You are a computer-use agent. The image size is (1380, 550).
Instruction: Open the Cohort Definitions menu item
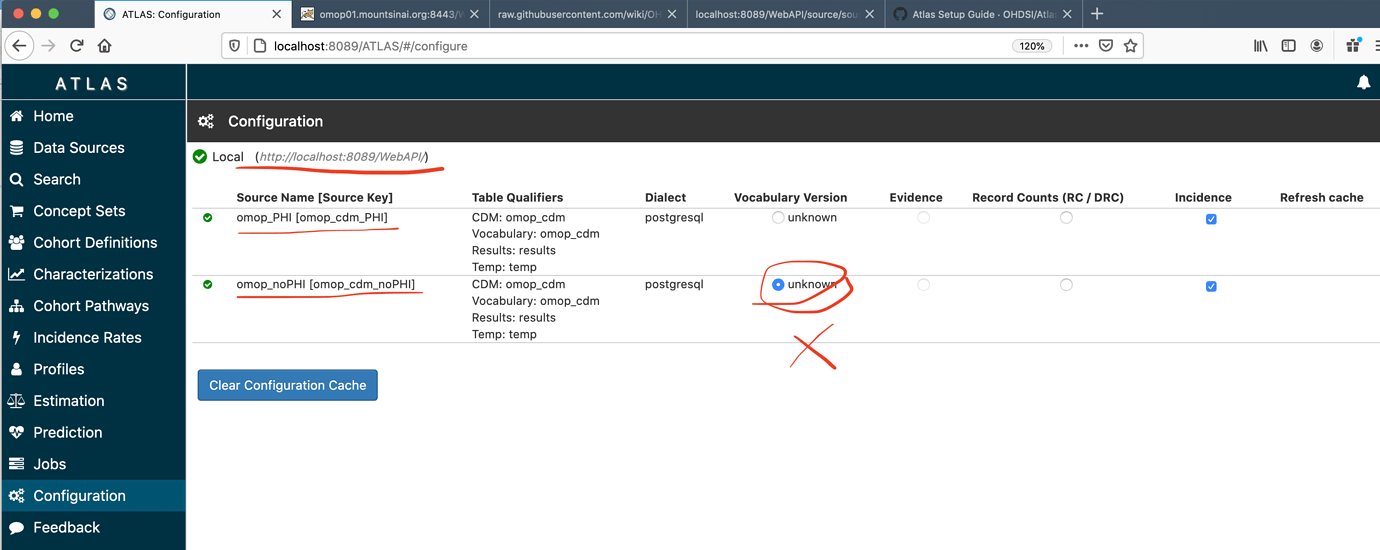(93, 242)
